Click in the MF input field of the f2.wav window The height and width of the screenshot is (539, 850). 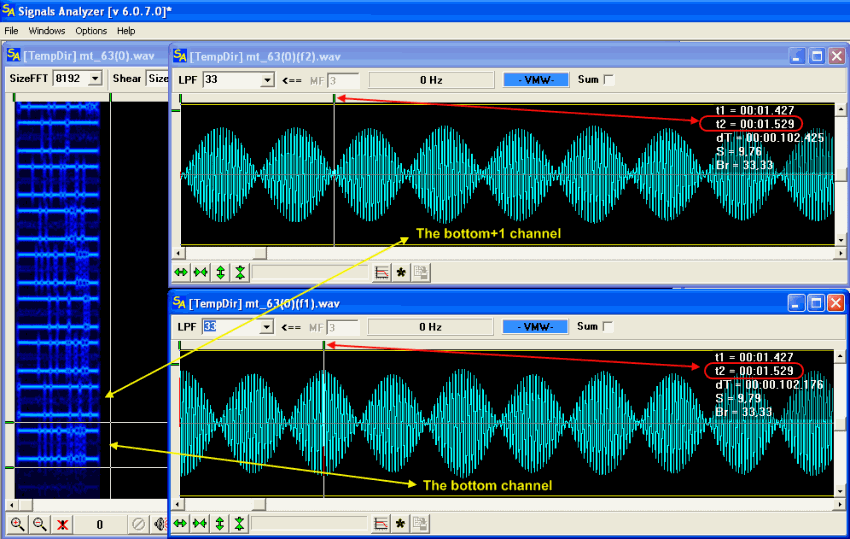coord(343,80)
